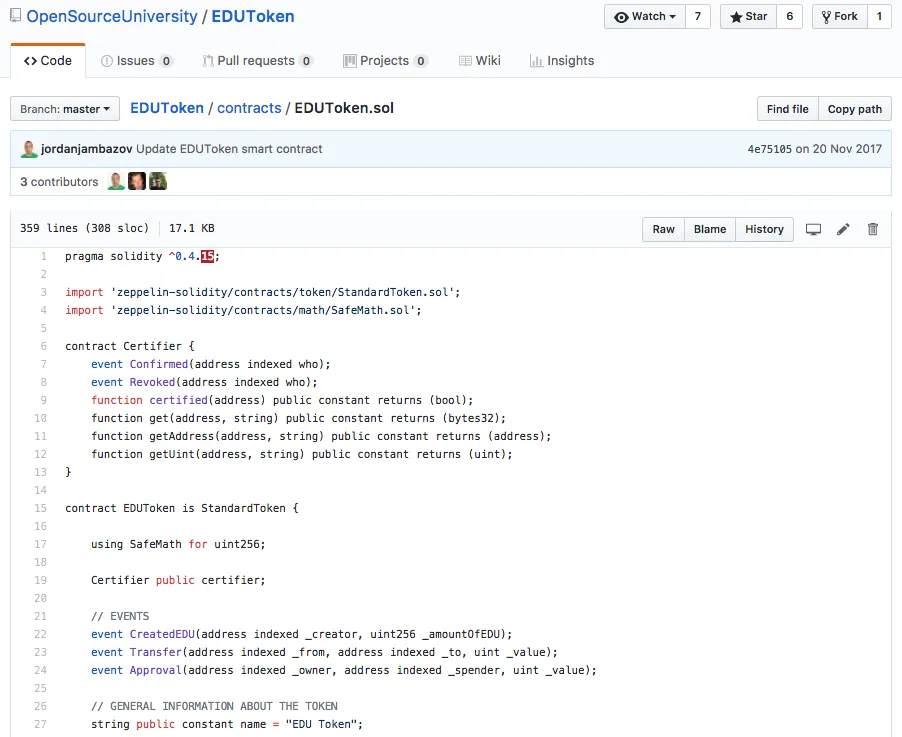Open EDUToken repository title link
The image size is (902, 737).
[253, 16]
